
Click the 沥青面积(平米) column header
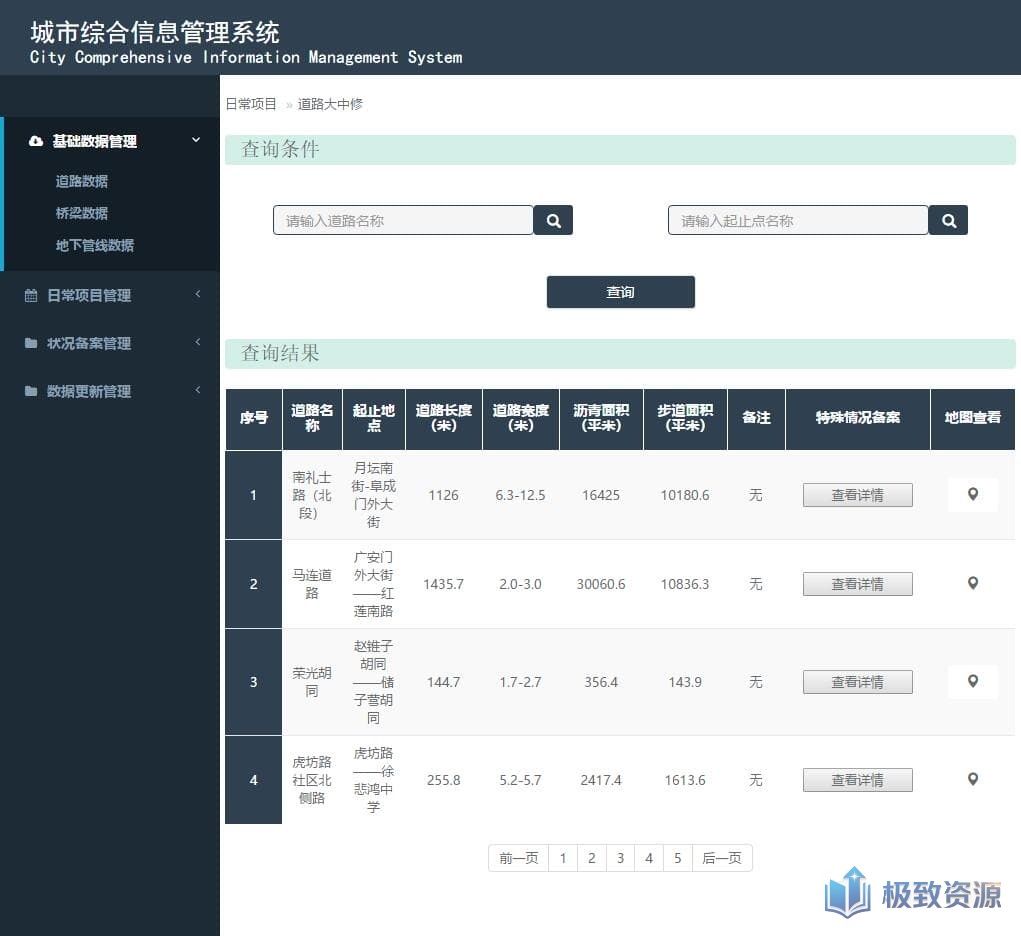click(601, 419)
